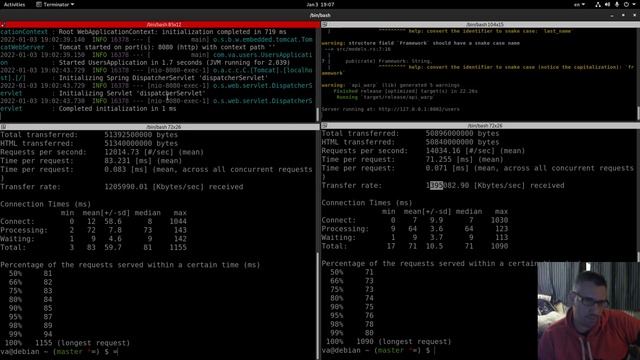Click right pane 'Connect:' row max 1030
This screenshot has height=360, width=640.
tap(500, 220)
